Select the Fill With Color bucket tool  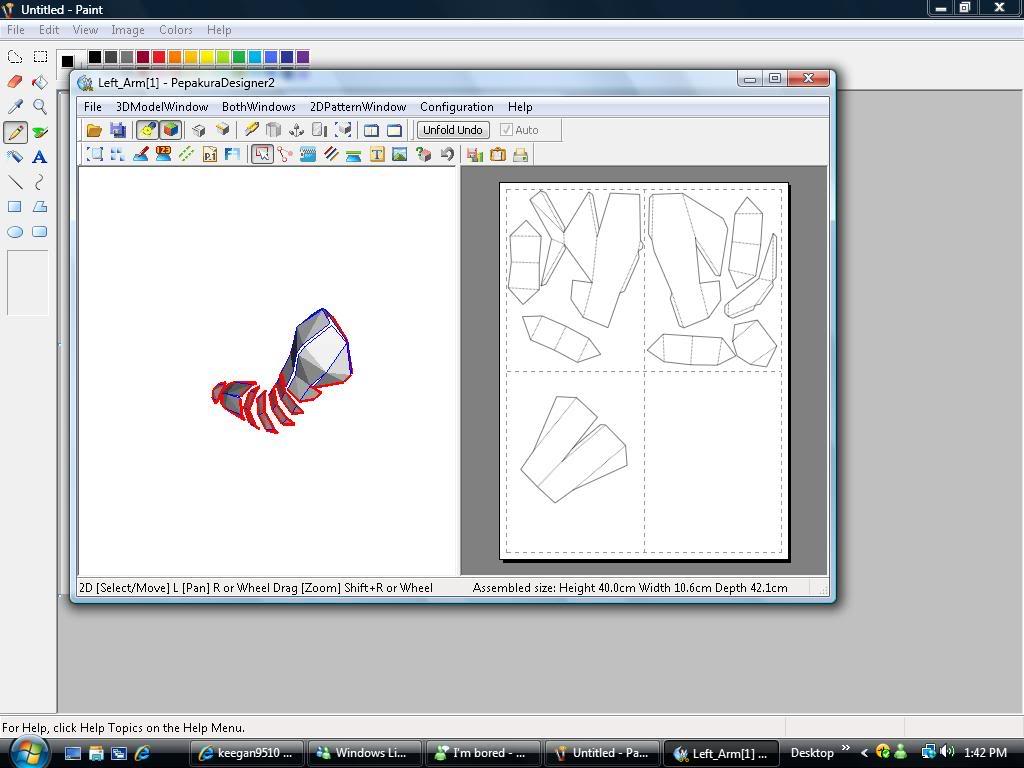pos(40,82)
